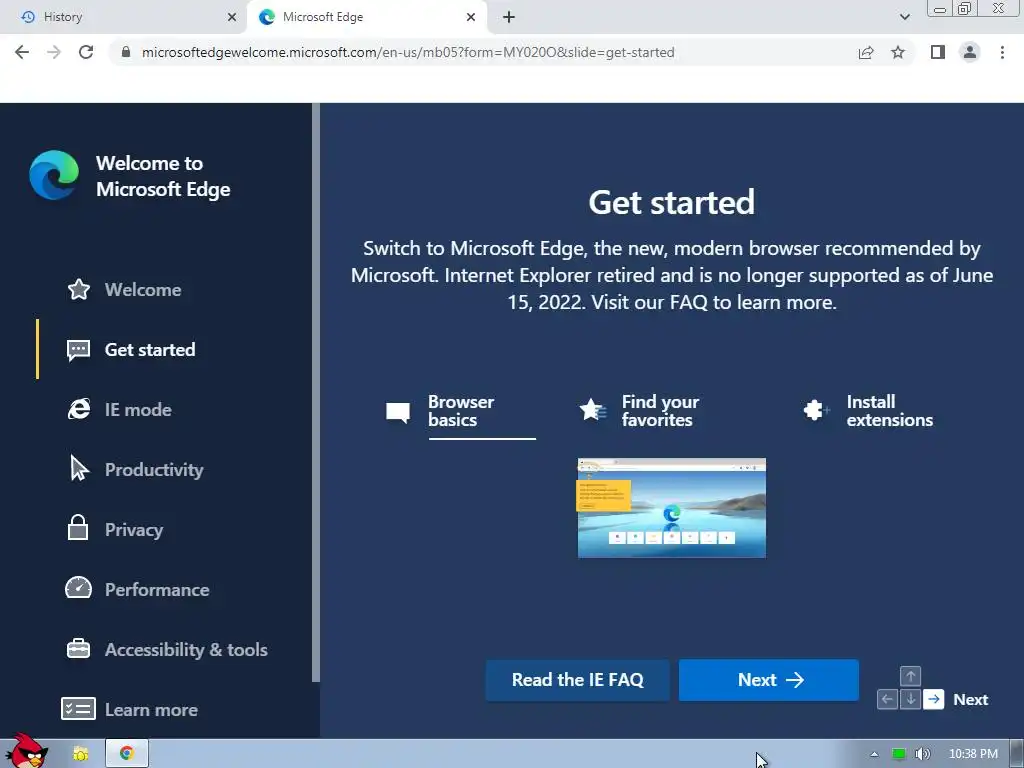Reload the current page

[86, 52]
